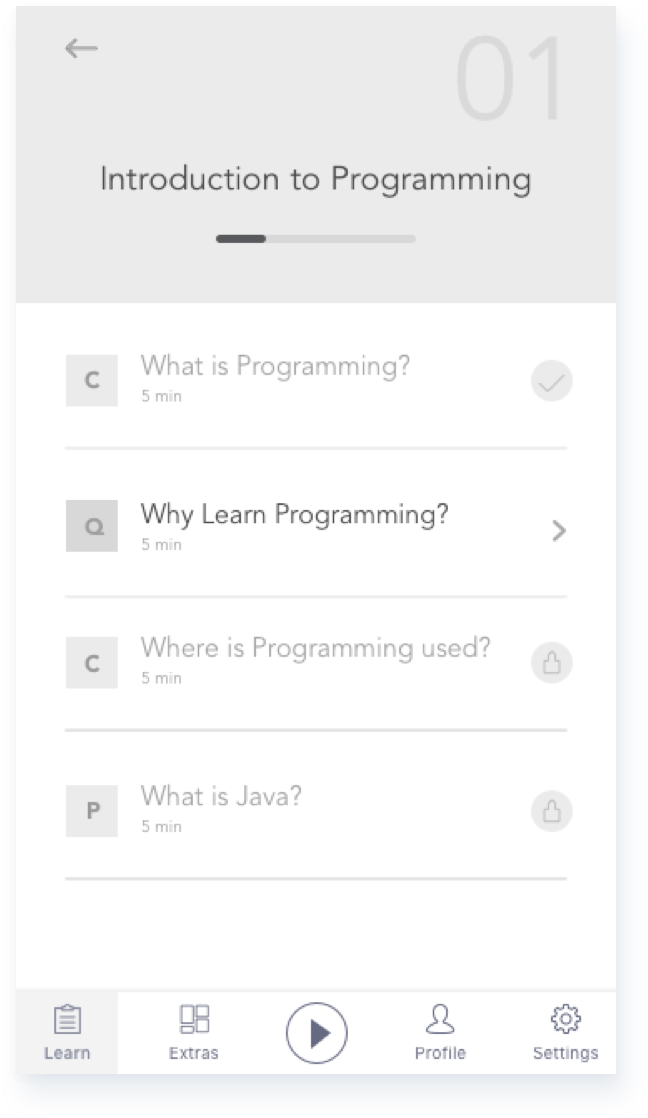Screen dimensions: 648x1118
Task: Open the Extras section icon
Action: click(192, 1020)
